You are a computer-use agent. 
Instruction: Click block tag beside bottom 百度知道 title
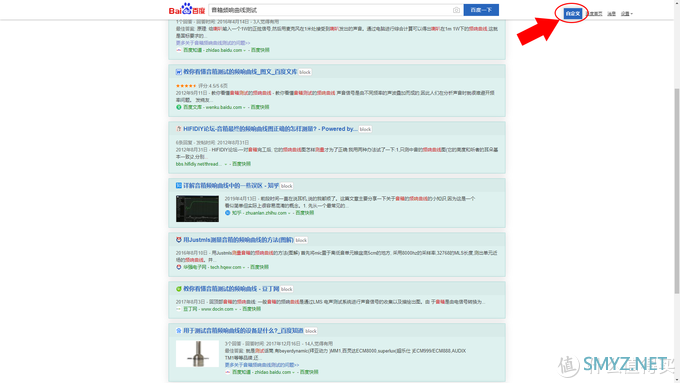[311, 331]
